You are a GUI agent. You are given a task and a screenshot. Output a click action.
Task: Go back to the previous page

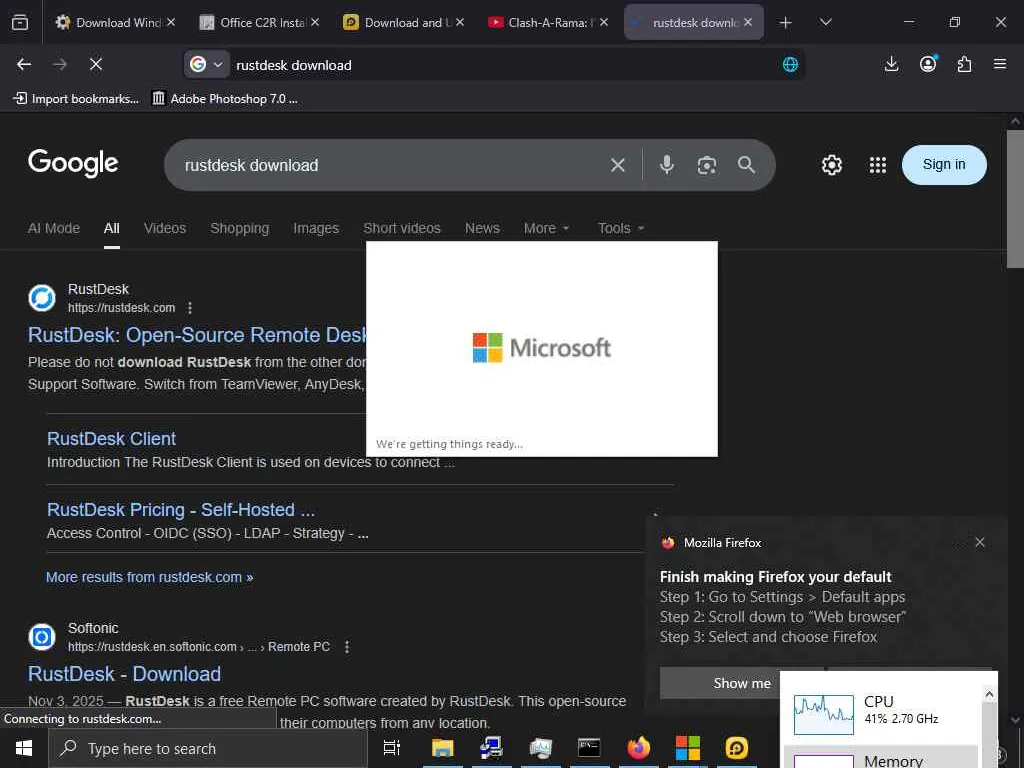pyautogui.click(x=24, y=64)
